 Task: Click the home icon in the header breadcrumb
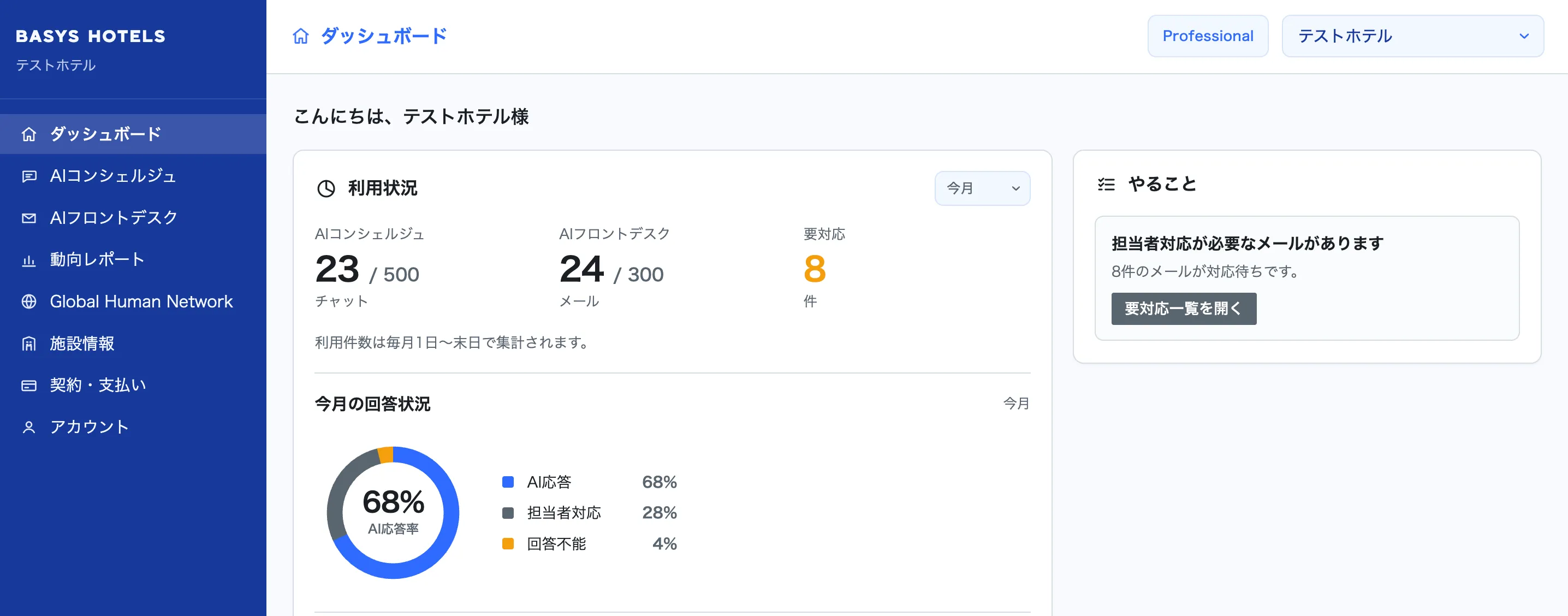pyautogui.click(x=301, y=36)
